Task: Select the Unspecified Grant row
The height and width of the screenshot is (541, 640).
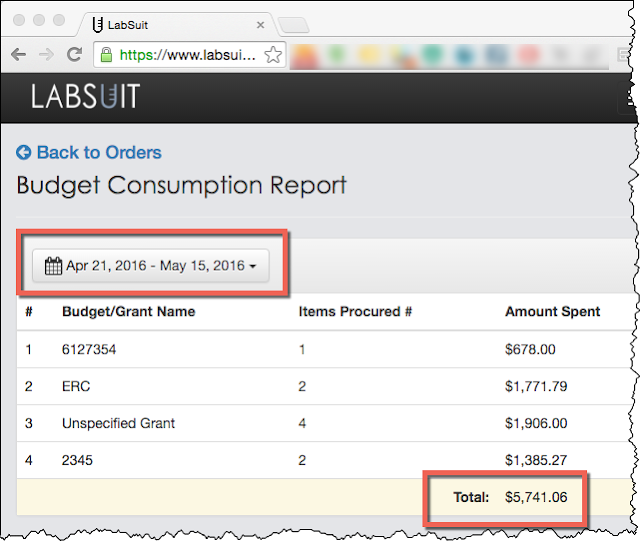Action: [x=118, y=423]
